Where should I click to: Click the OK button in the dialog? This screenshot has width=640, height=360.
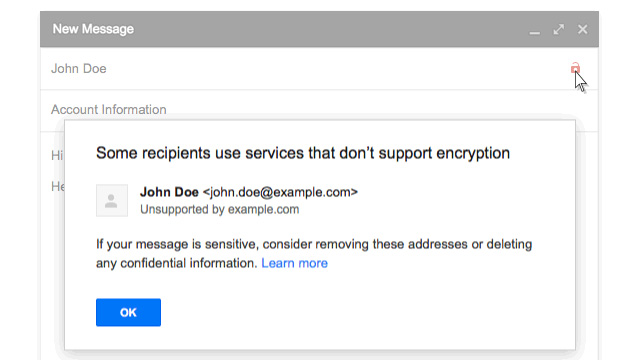tap(128, 312)
